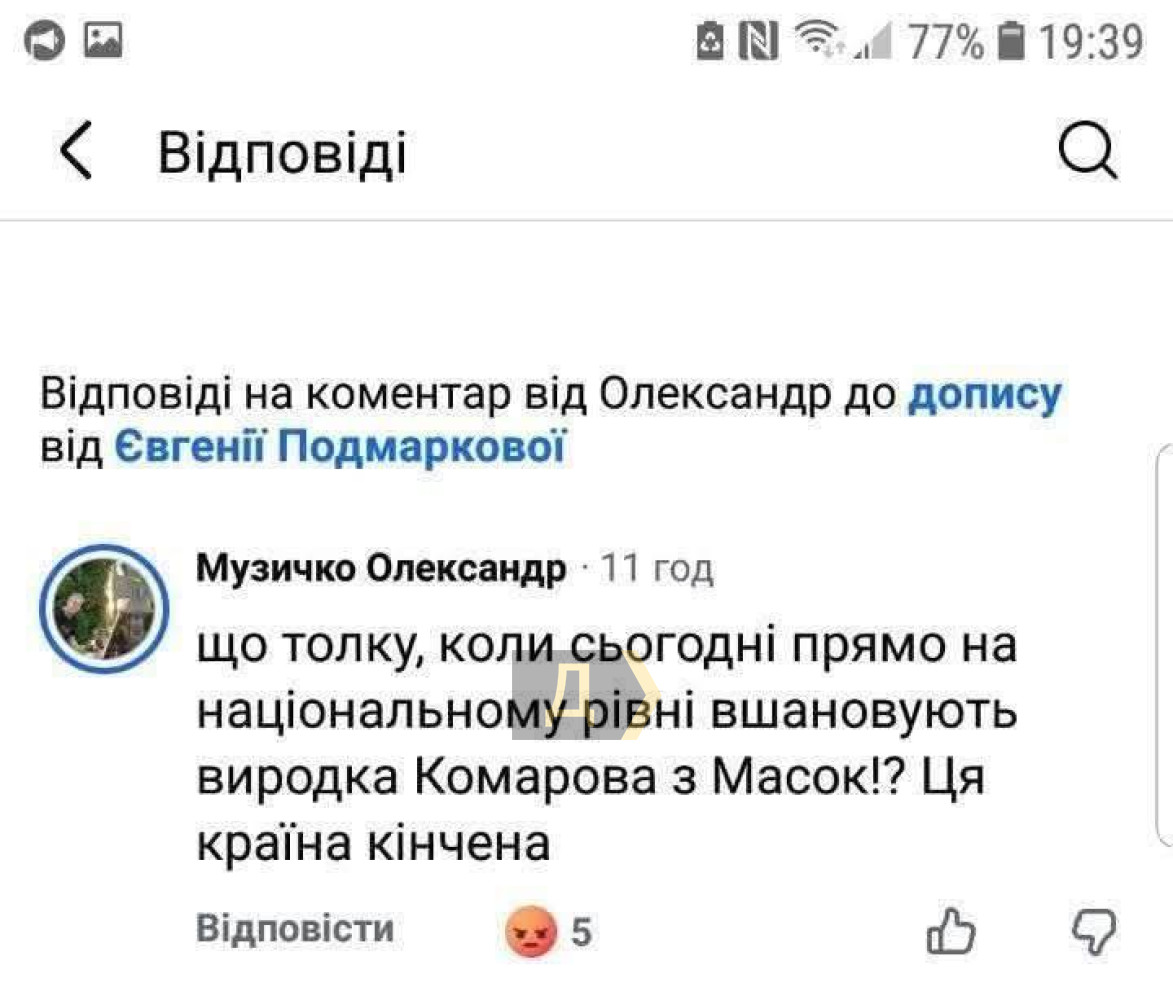Tap the battery icon beside 77%
The height and width of the screenshot is (1000, 1173).
tap(1013, 42)
